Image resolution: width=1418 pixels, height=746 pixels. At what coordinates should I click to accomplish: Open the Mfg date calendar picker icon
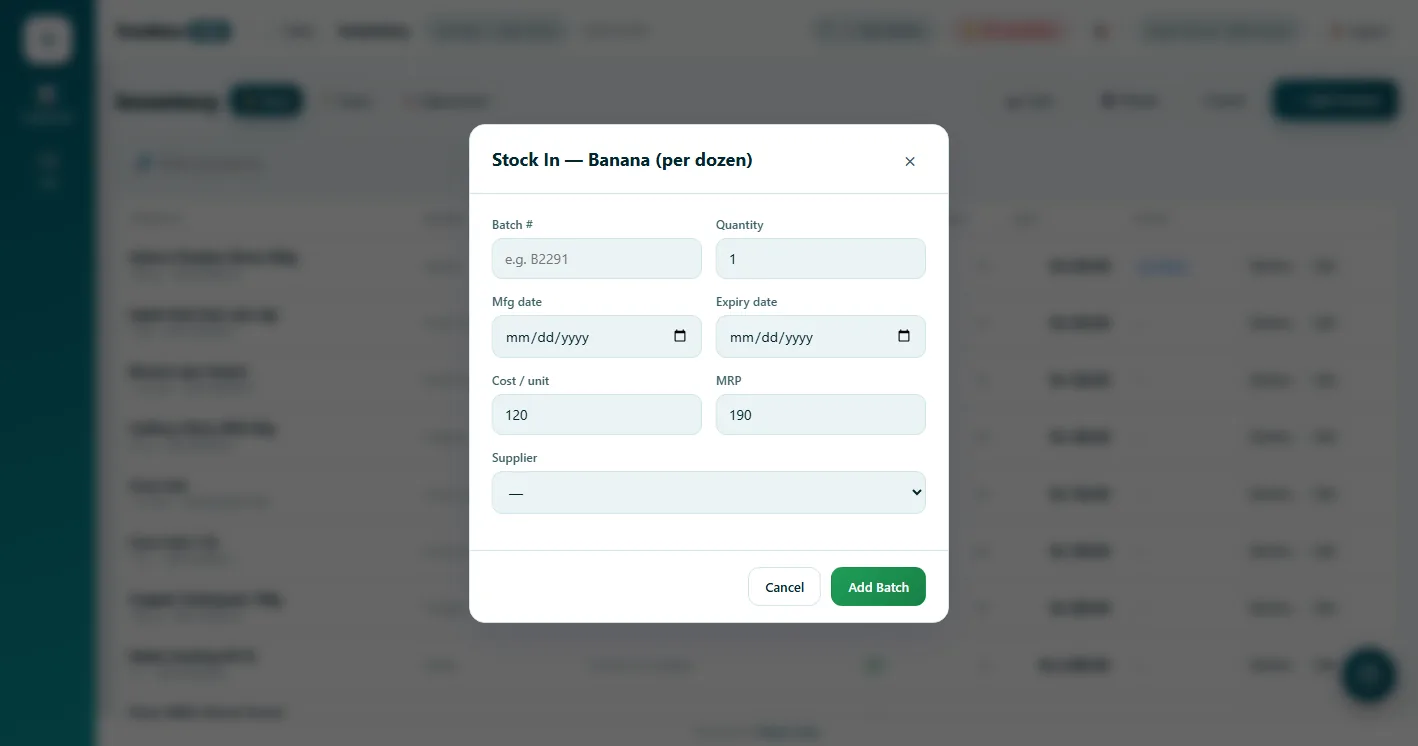coord(680,336)
